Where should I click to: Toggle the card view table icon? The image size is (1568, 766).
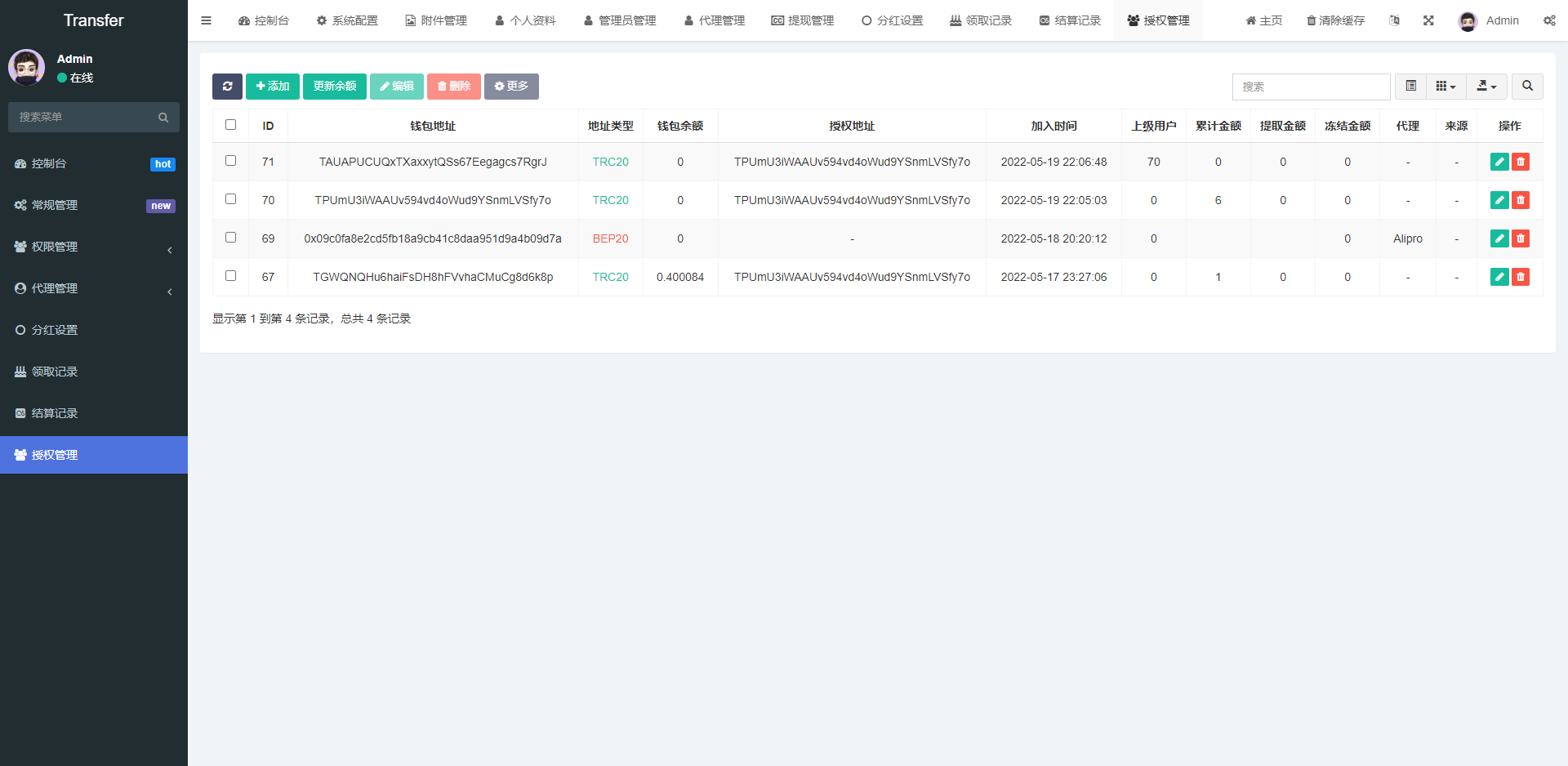[1410, 87]
